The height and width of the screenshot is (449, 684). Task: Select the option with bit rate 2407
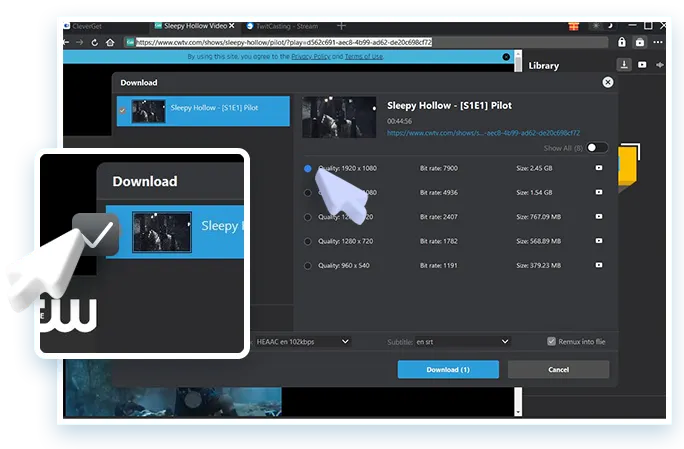pyautogui.click(x=308, y=217)
